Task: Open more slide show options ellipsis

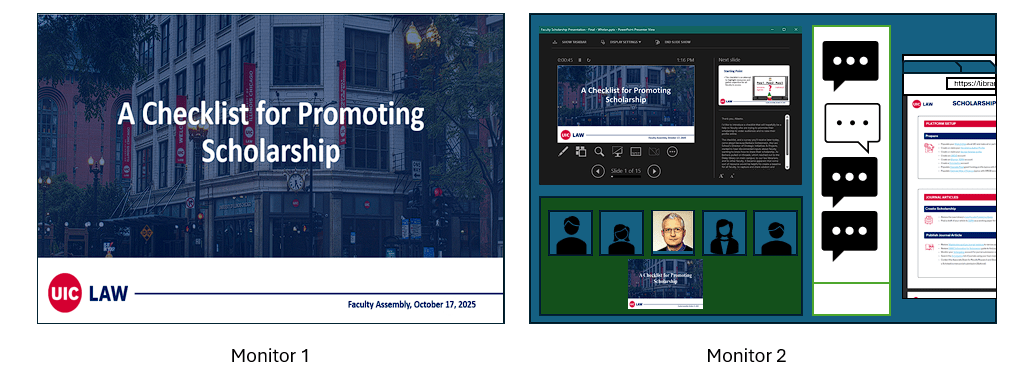Action: click(672, 151)
